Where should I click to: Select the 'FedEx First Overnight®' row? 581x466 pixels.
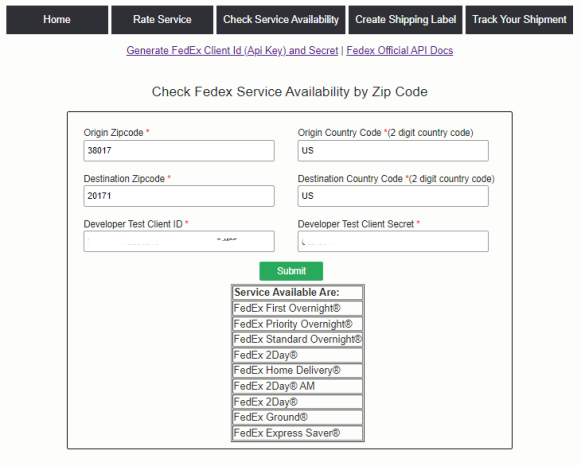tap(298, 308)
